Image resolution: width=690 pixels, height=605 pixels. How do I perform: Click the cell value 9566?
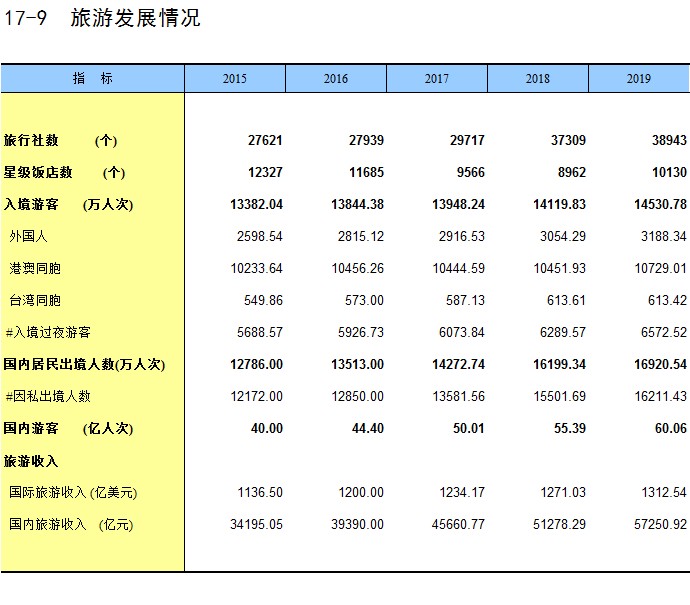click(470, 172)
